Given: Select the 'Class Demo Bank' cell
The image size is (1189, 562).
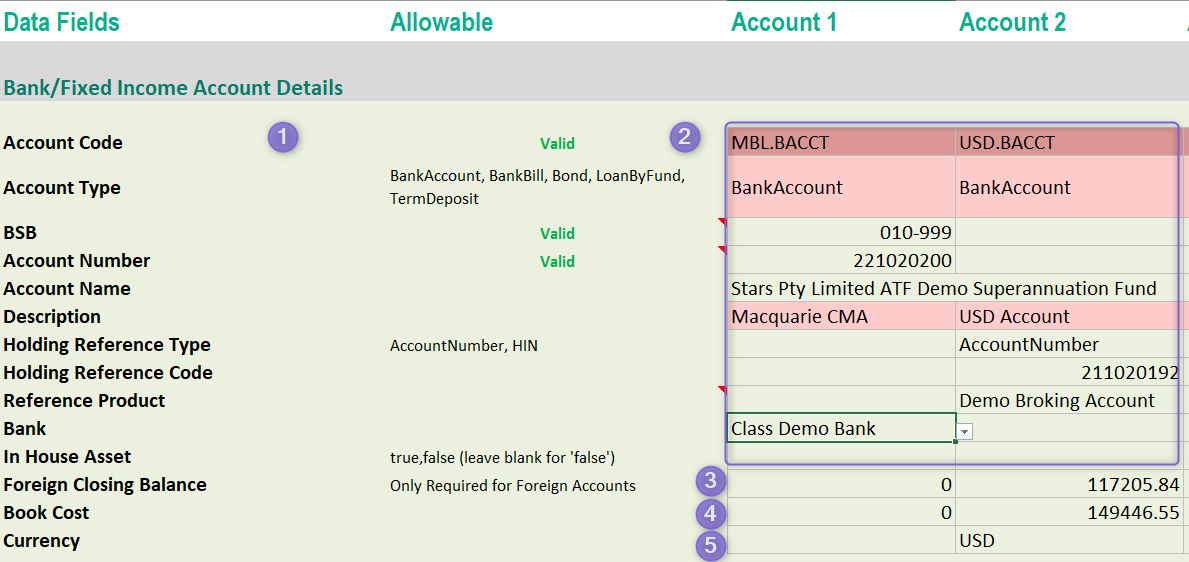Looking at the screenshot, I should point(841,429).
